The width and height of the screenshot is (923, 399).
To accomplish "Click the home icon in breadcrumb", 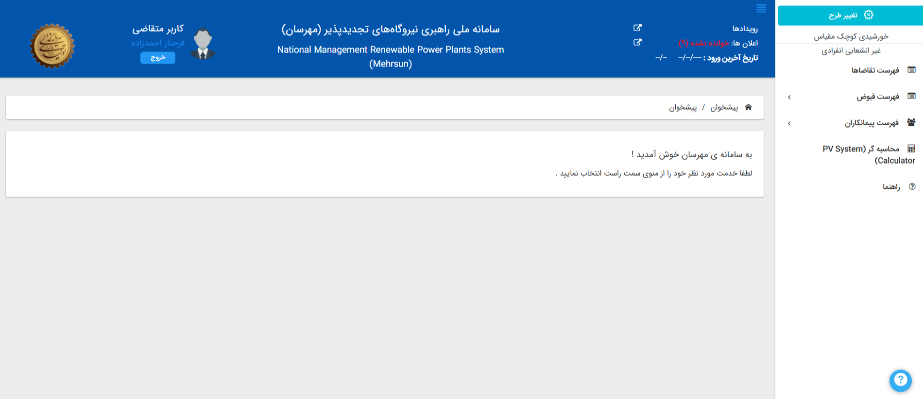I will [748, 107].
